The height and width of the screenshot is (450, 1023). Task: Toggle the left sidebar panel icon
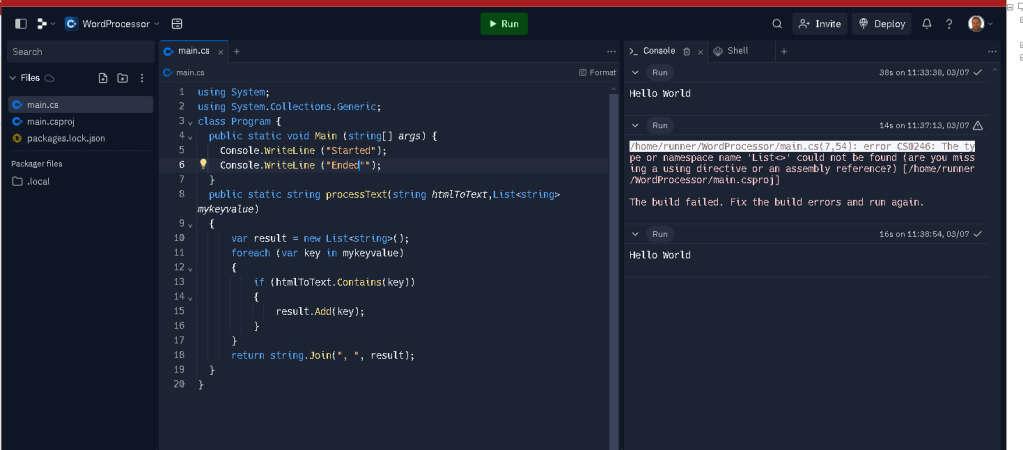click(21, 24)
